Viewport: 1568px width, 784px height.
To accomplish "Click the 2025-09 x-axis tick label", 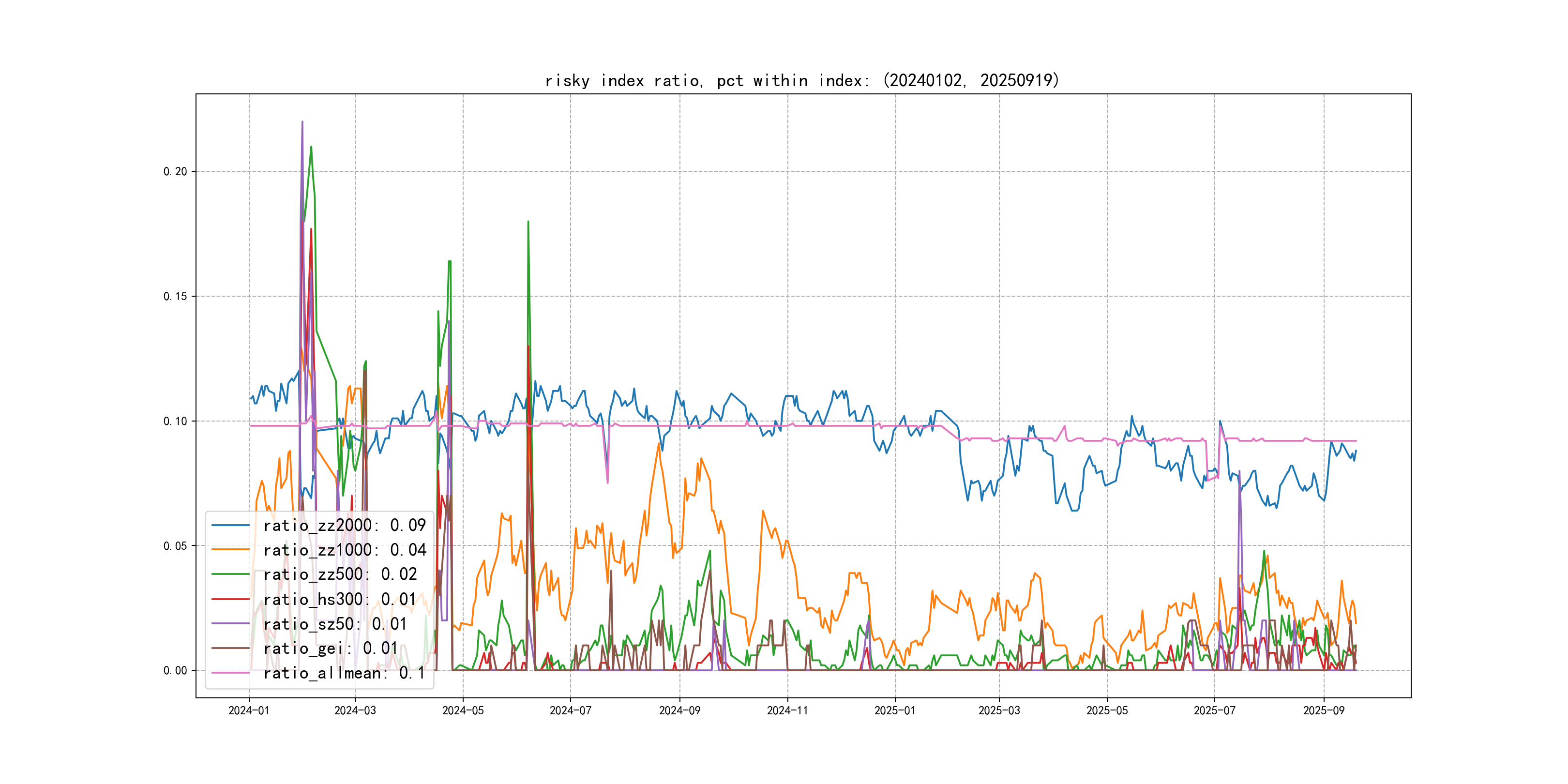I will 1323,711.
